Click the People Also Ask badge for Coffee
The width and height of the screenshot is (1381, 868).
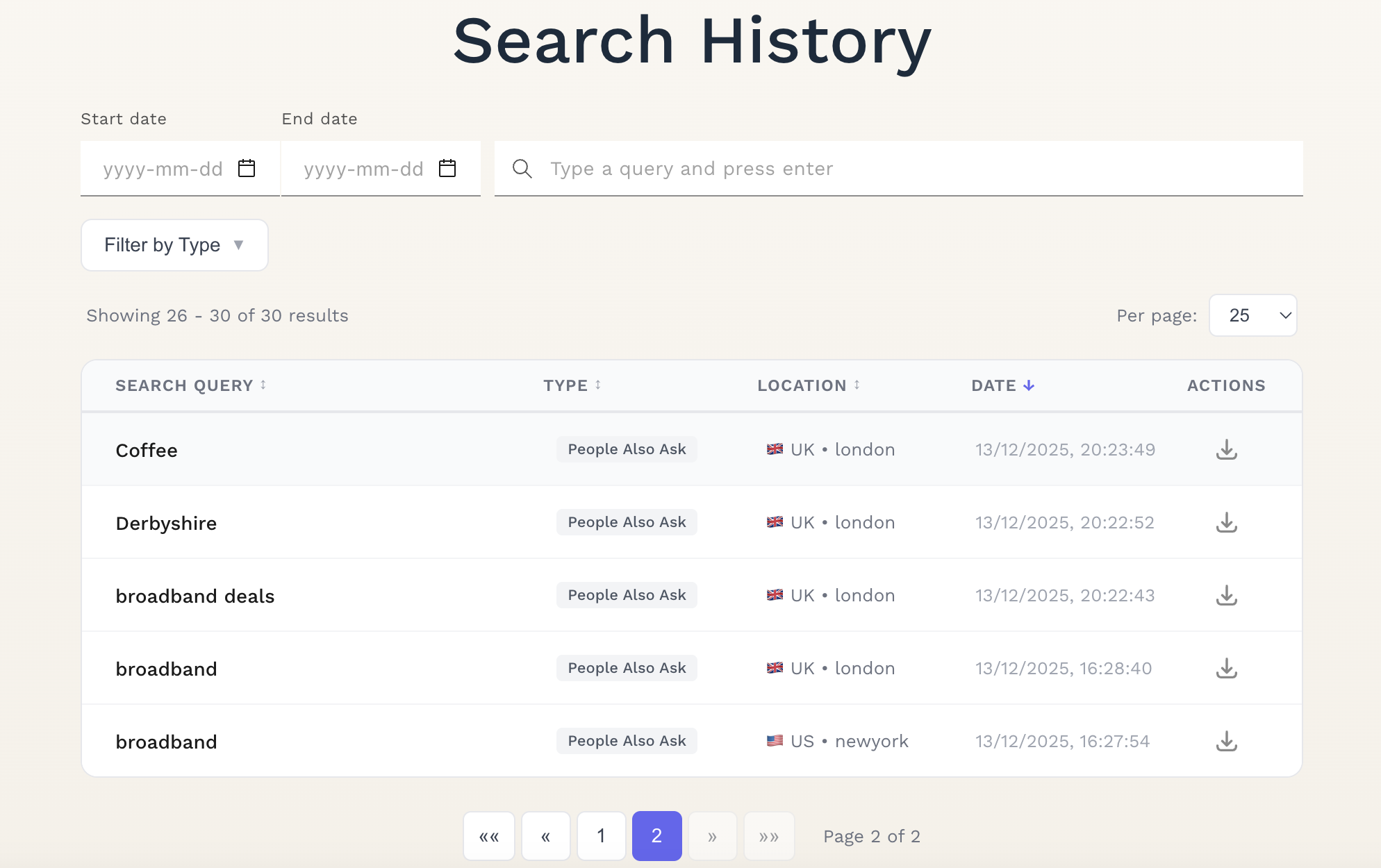click(x=626, y=449)
